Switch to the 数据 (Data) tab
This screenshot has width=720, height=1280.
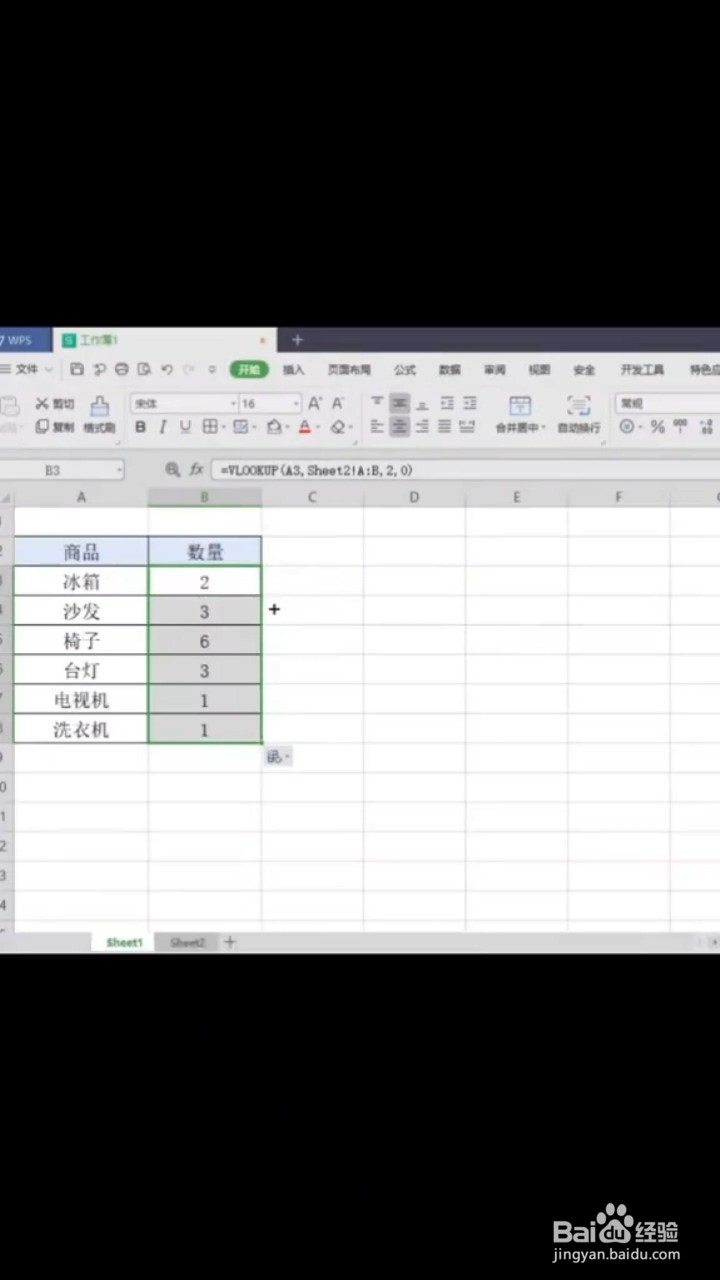[x=450, y=369]
